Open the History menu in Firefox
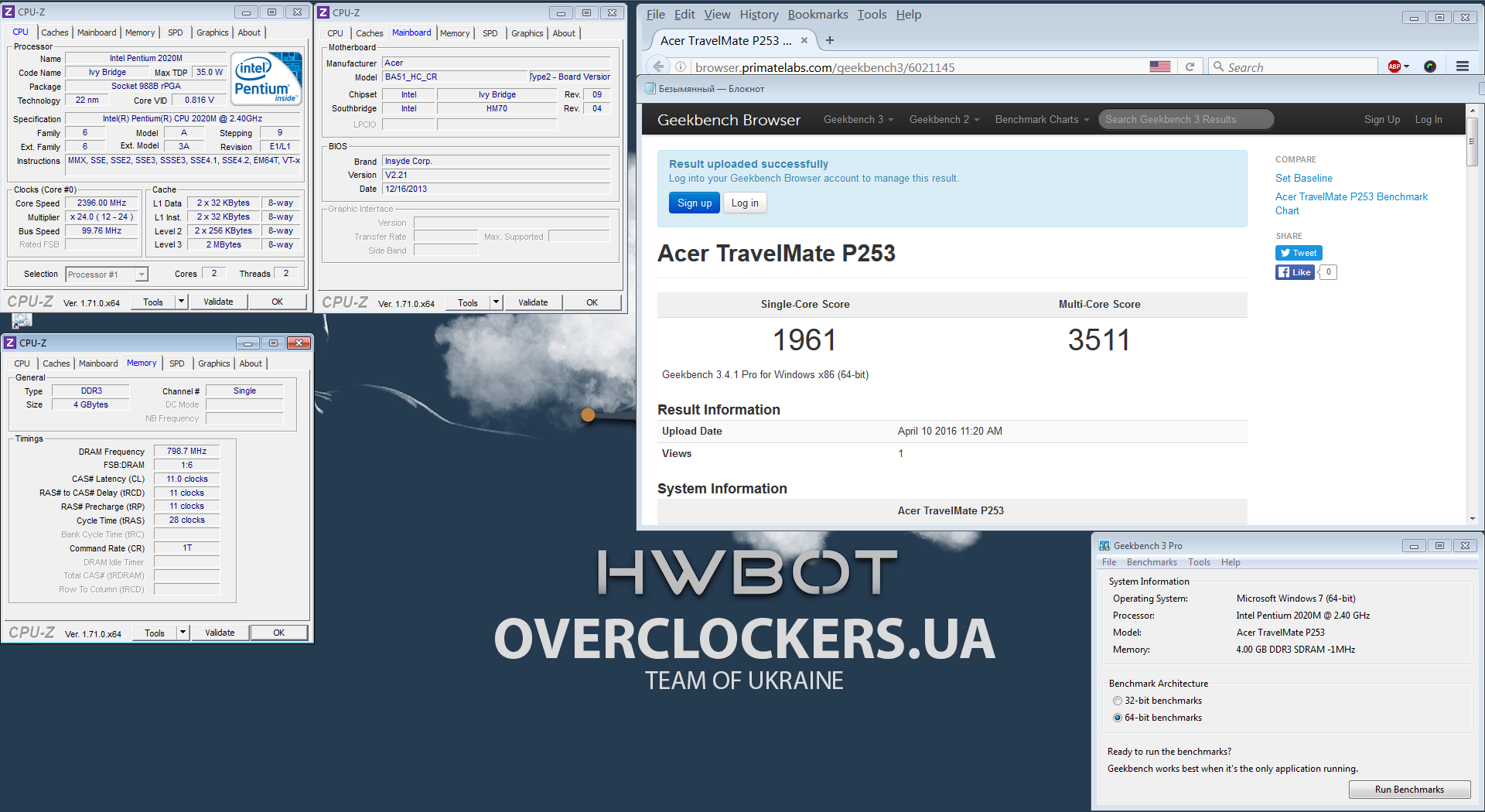This screenshot has width=1485, height=812. point(759,14)
